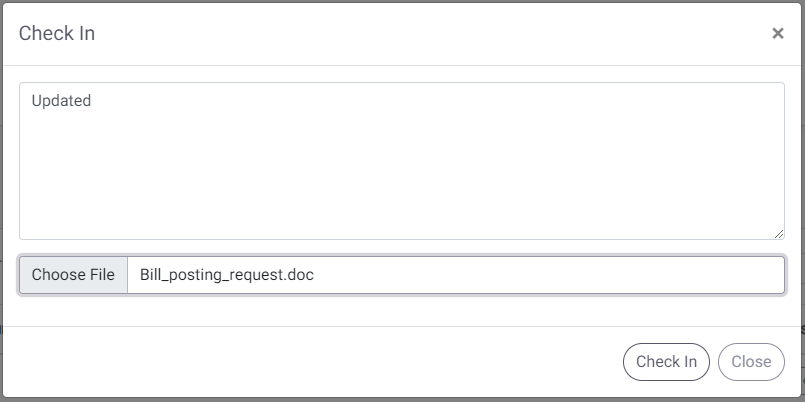This screenshot has height=402, width=805.
Task: Click the selected .doc filename text
Action: 226,275
